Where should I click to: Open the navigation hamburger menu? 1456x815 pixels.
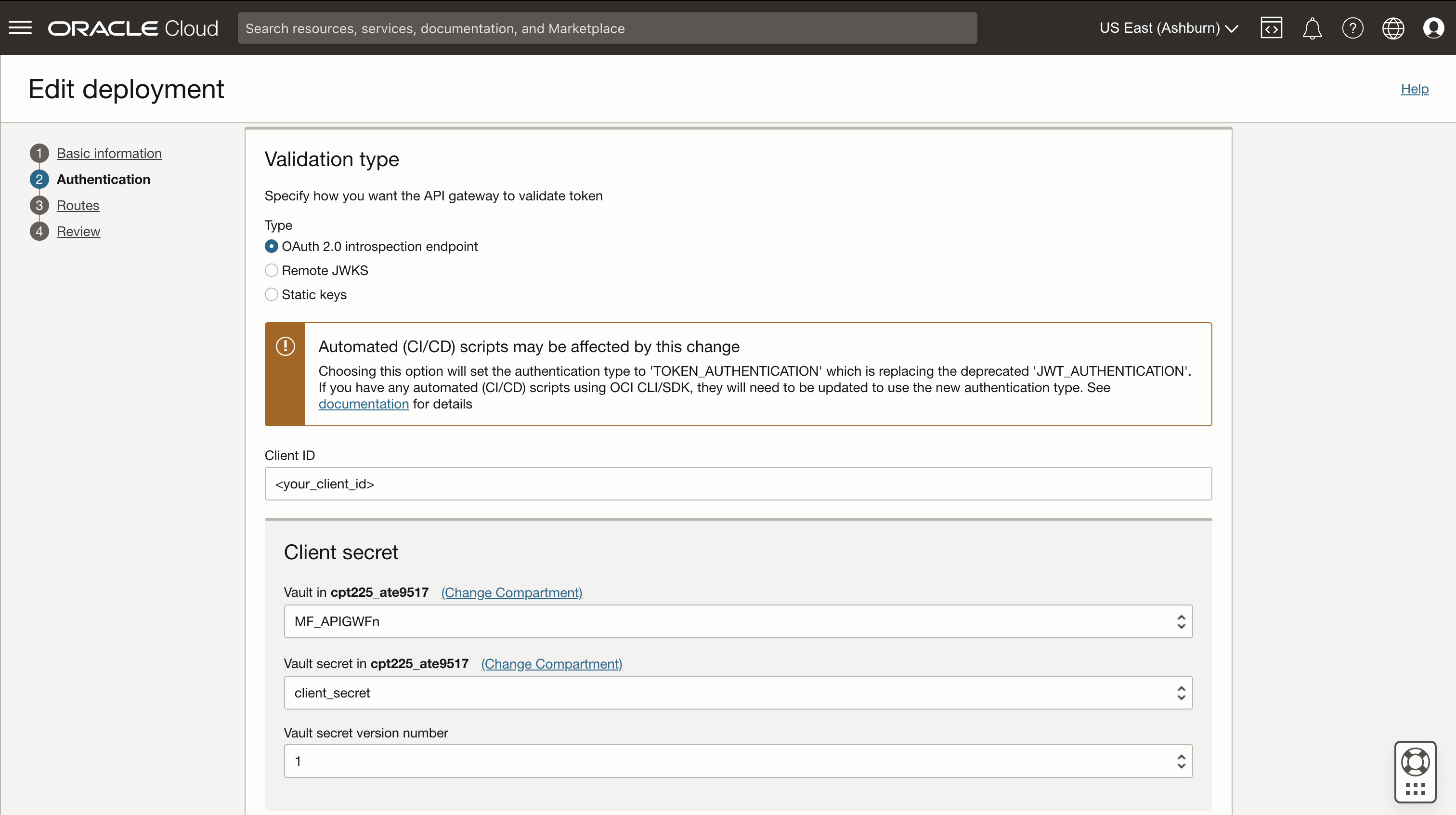(x=20, y=28)
